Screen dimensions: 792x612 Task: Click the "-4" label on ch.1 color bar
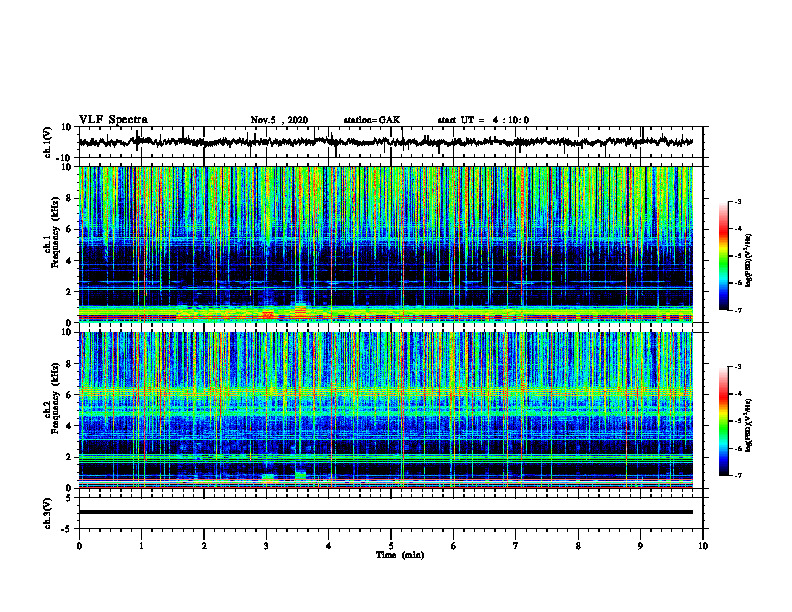tap(738, 229)
